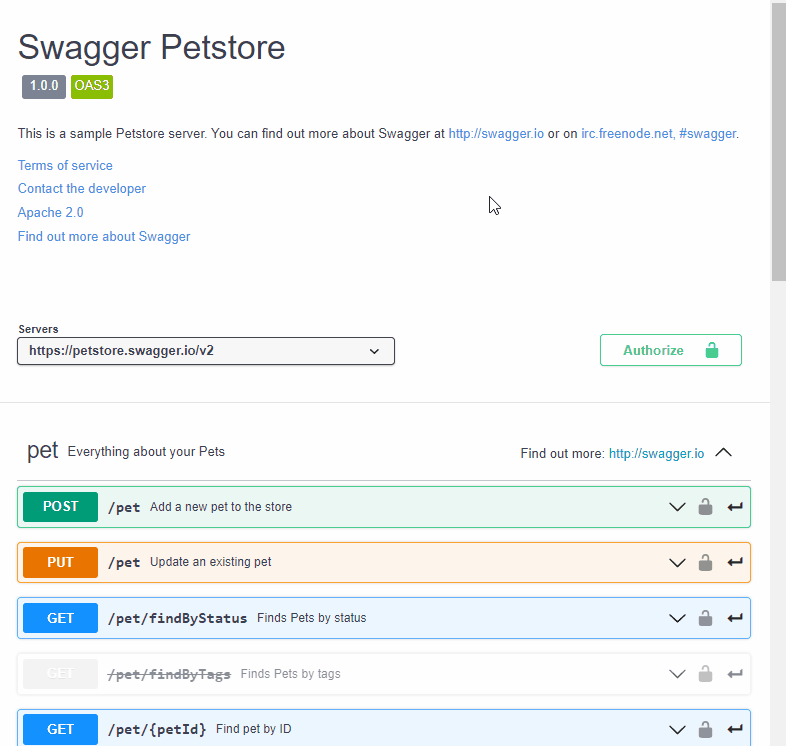Click 'Find pet by ID' text

pos(253,729)
